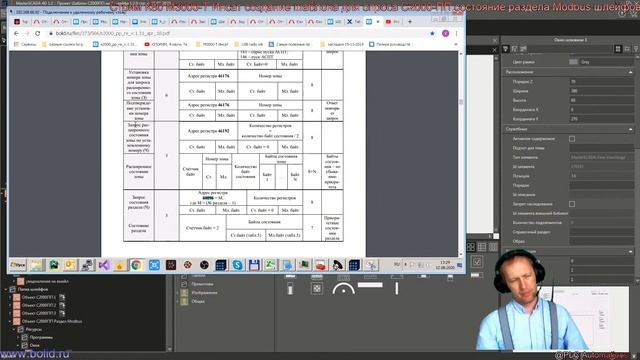
Task: Edit the Порядок Z value field
Action: [602, 82]
